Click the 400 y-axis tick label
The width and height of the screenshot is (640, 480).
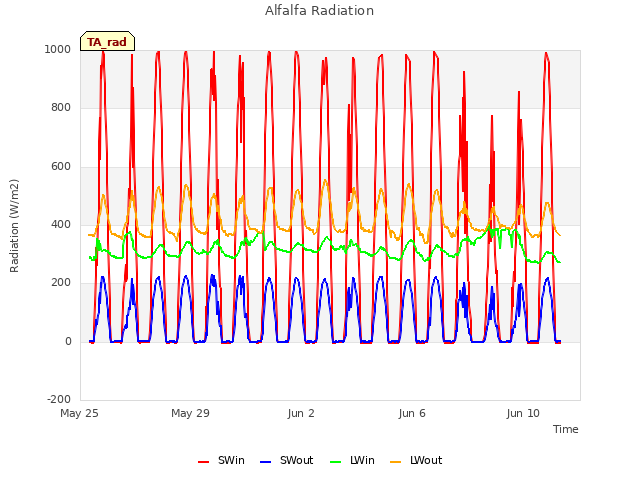61,224
